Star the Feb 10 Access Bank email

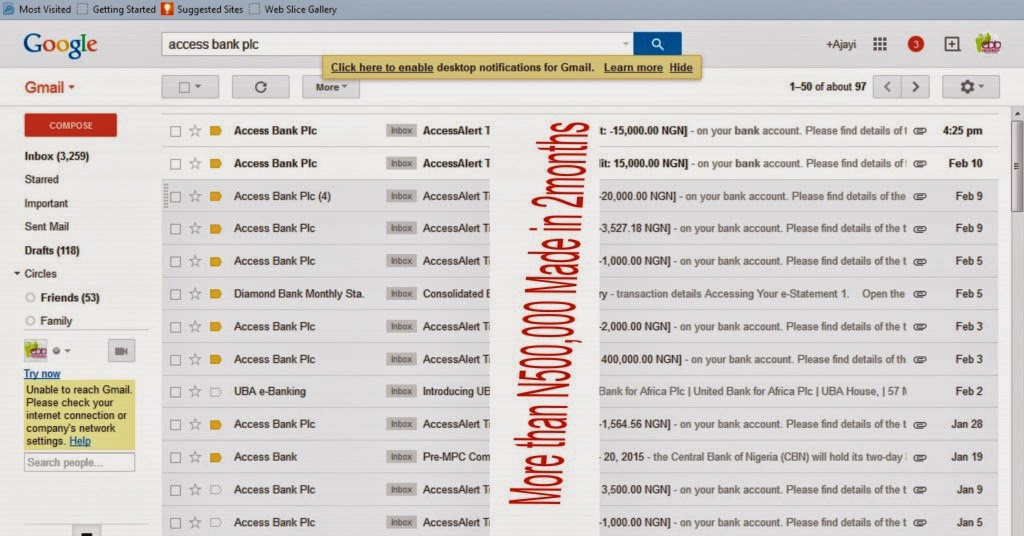coord(195,163)
